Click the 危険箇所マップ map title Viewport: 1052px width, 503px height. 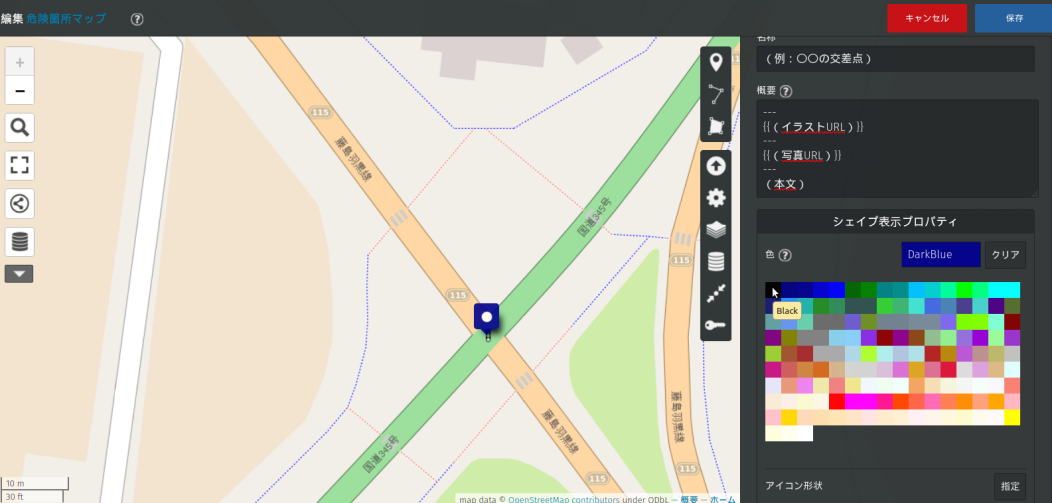tap(66, 18)
